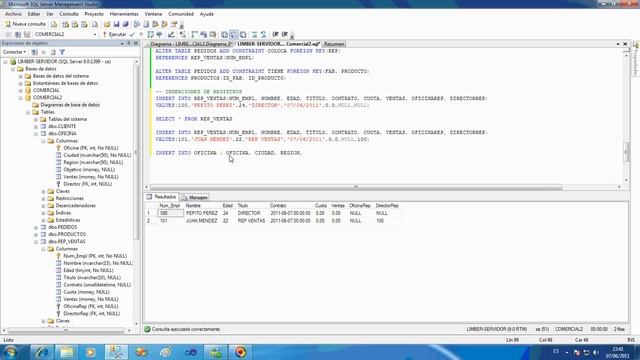Open the Herramientas menu
The image size is (640, 360).
124,14
